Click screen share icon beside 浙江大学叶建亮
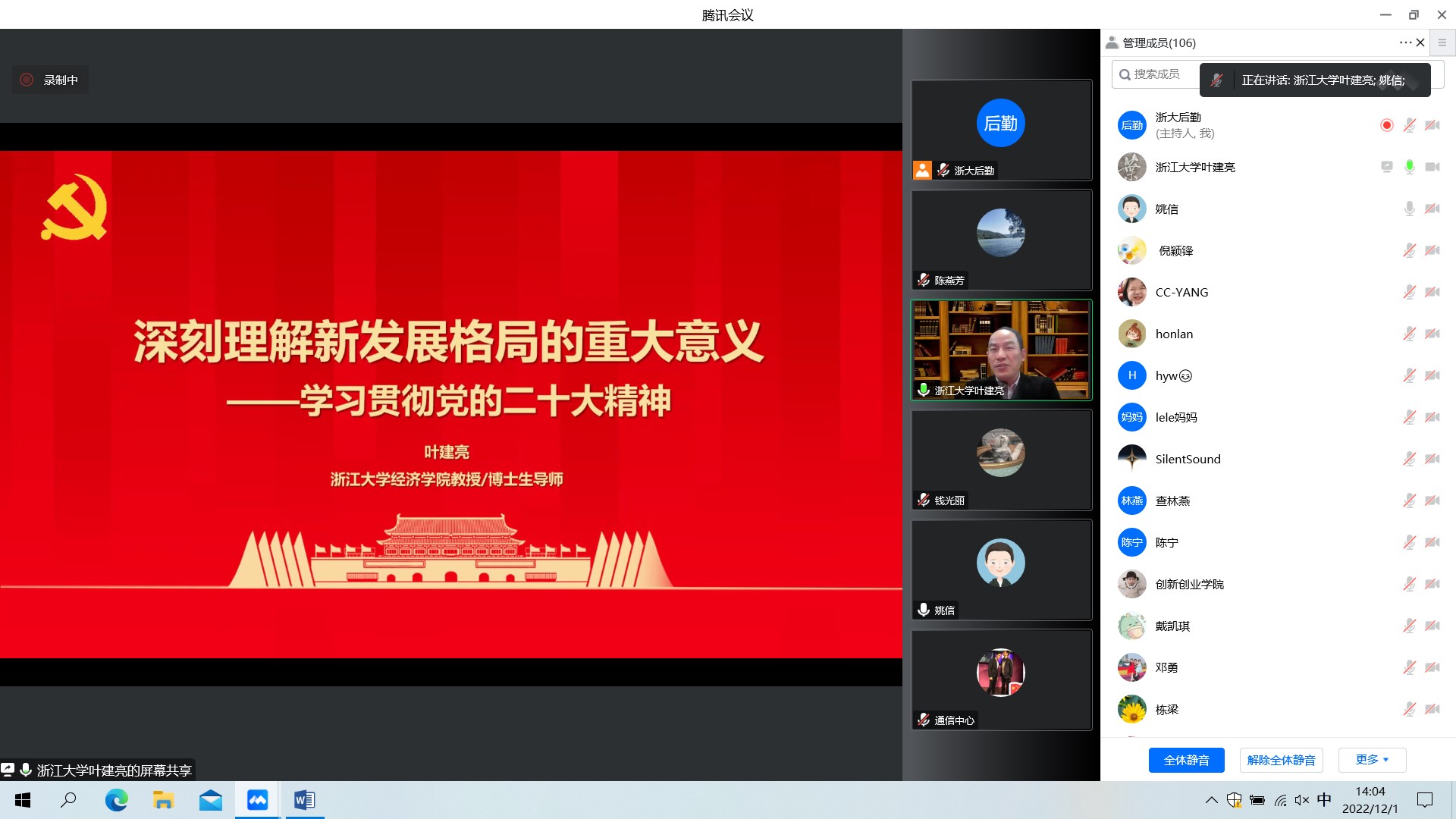This screenshot has width=1456, height=819. [1386, 167]
